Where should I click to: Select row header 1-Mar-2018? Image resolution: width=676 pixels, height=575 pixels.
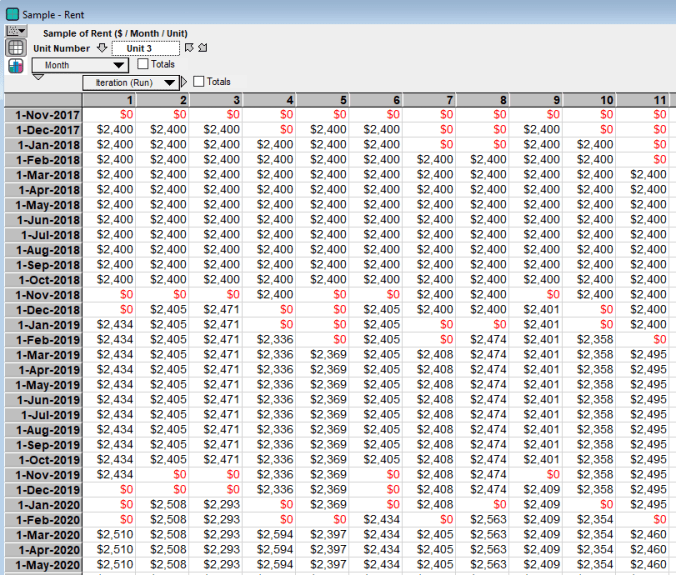[x=43, y=175]
